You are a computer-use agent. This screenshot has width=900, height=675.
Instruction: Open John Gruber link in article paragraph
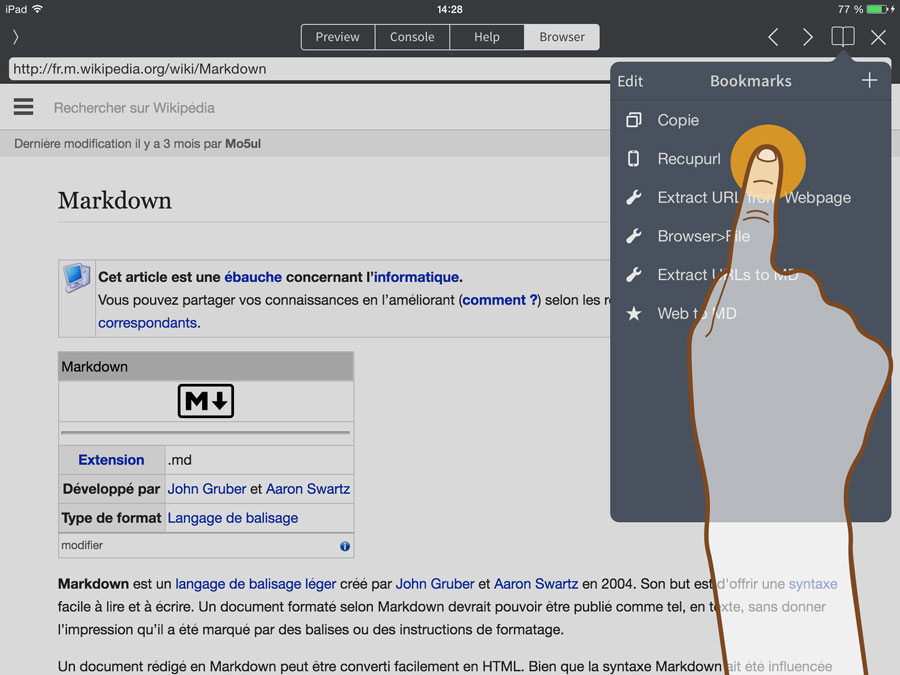pyautogui.click(x=435, y=584)
